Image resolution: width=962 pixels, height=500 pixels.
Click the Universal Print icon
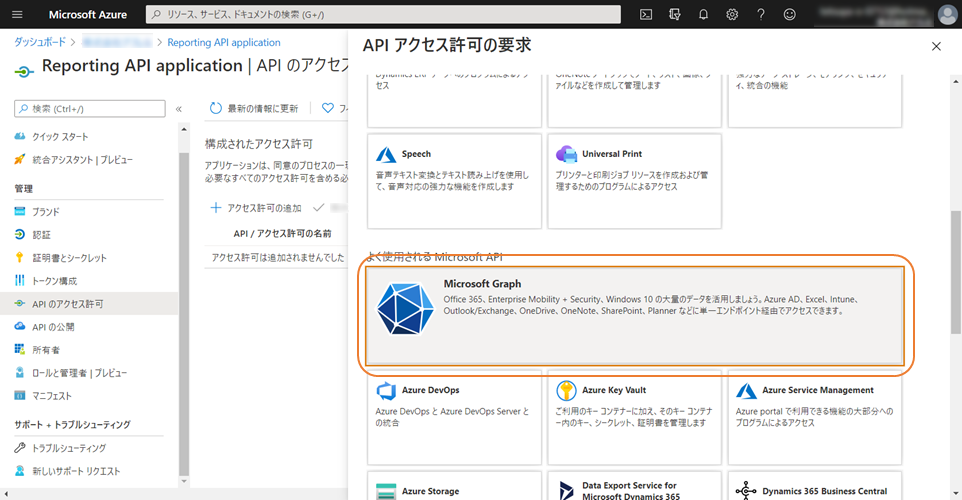point(566,154)
